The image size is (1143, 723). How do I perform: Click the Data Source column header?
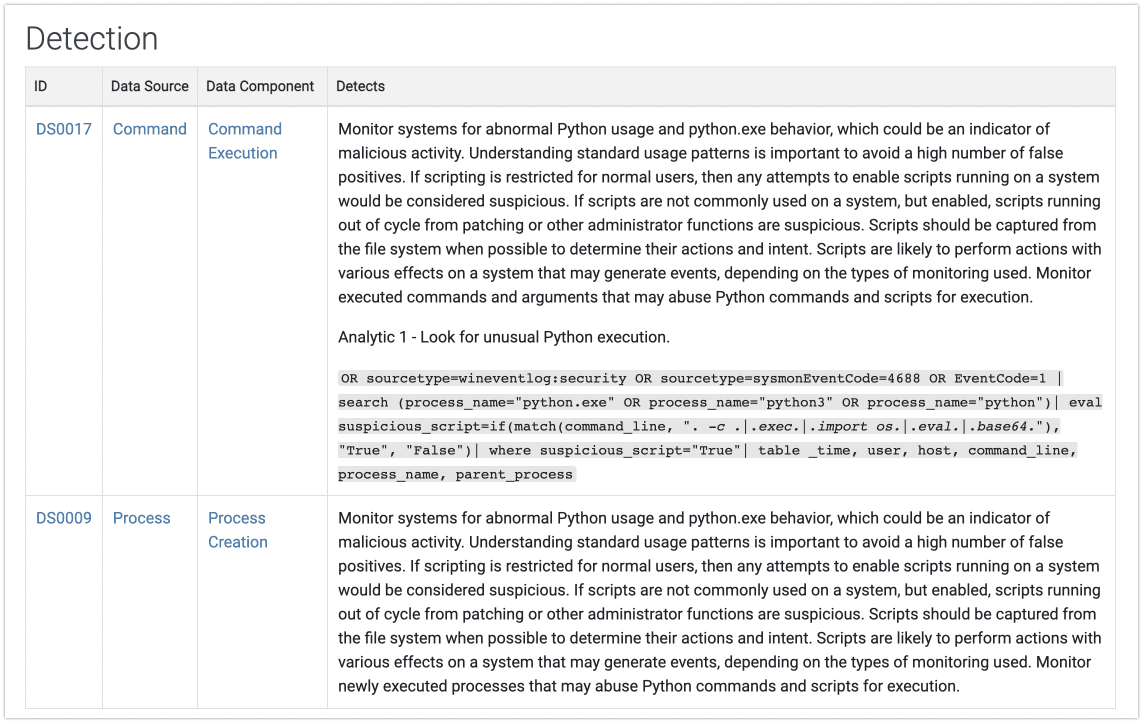149,86
